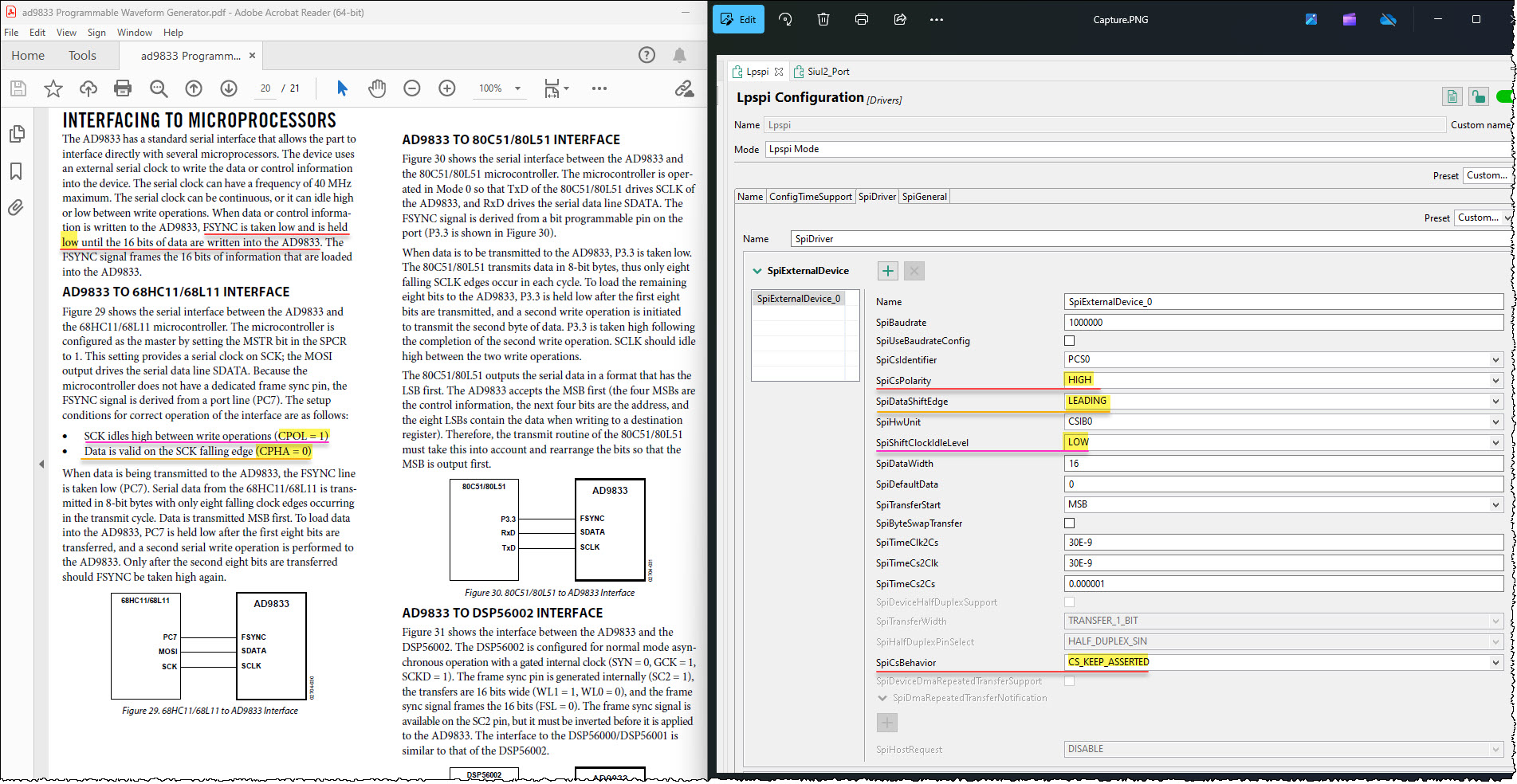Click the Edit button in Photos
Screen dimensions: 1517x784
[738, 19]
